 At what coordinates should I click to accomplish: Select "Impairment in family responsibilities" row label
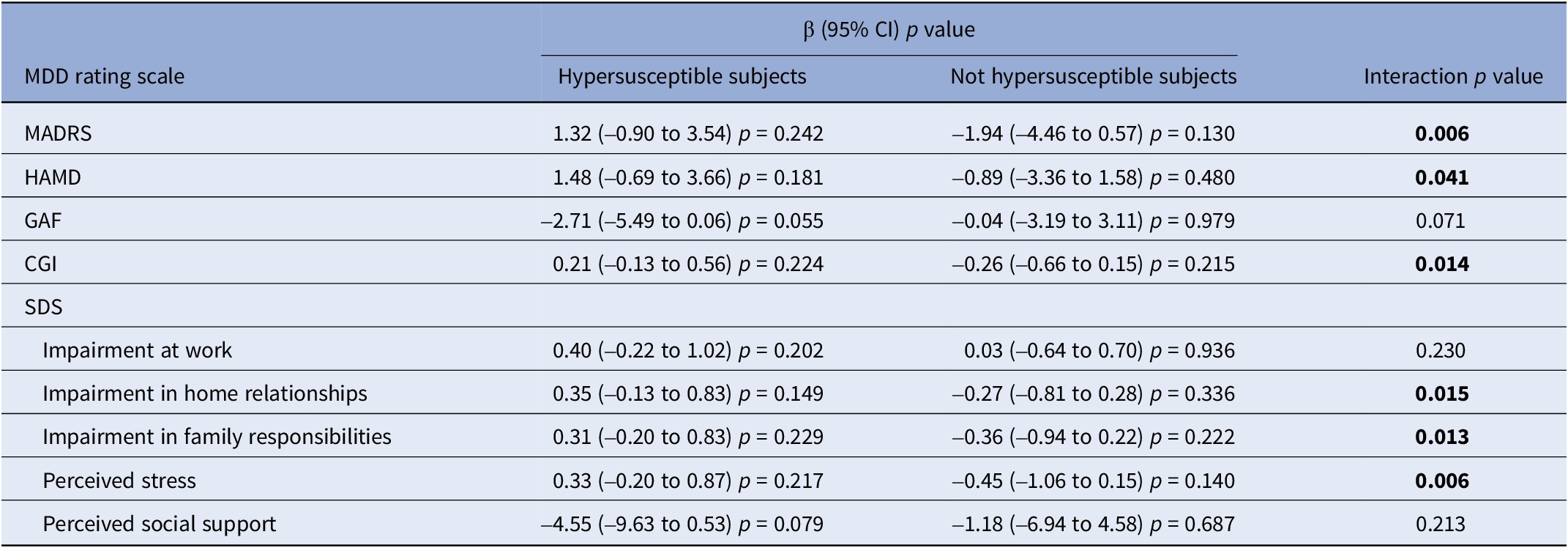pyautogui.click(x=217, y=437)
